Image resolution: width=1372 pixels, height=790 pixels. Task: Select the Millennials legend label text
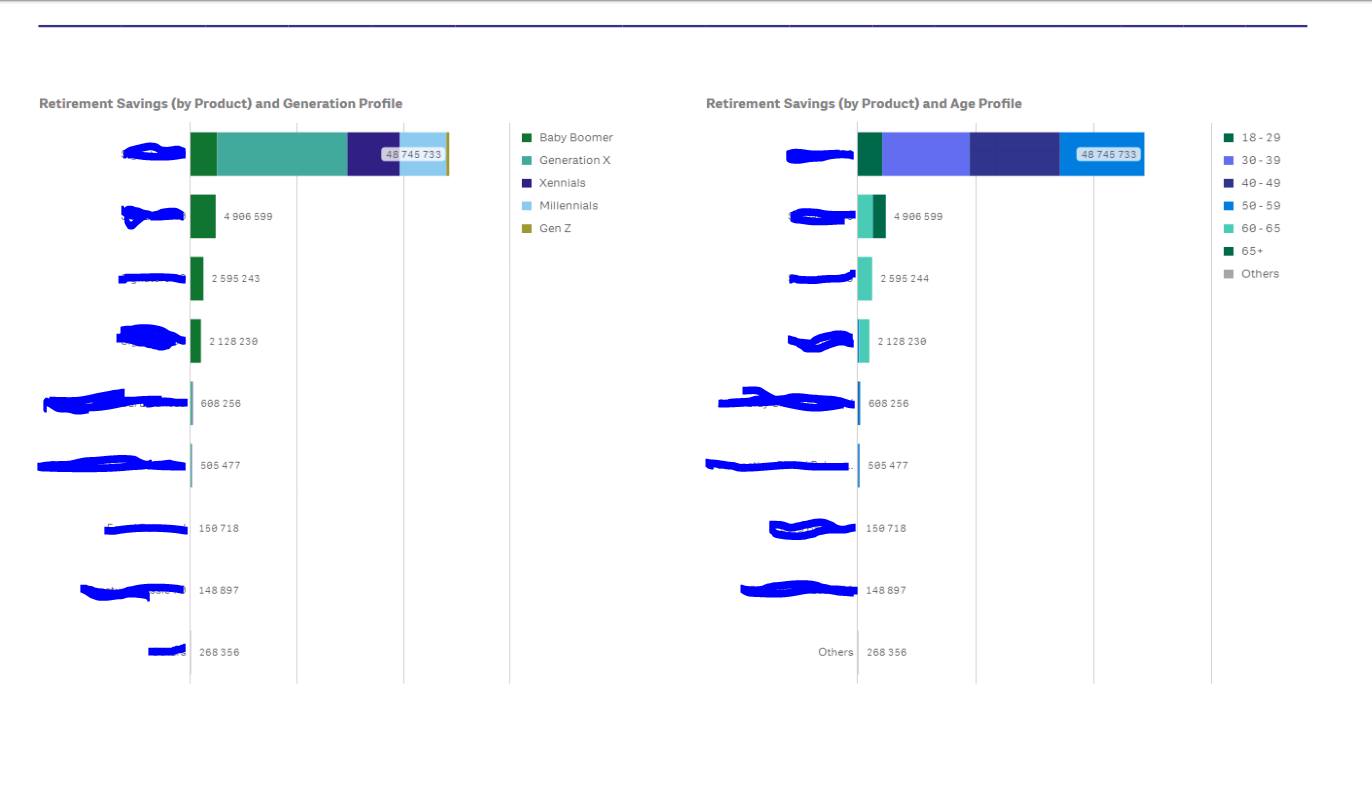coord(568,205)
